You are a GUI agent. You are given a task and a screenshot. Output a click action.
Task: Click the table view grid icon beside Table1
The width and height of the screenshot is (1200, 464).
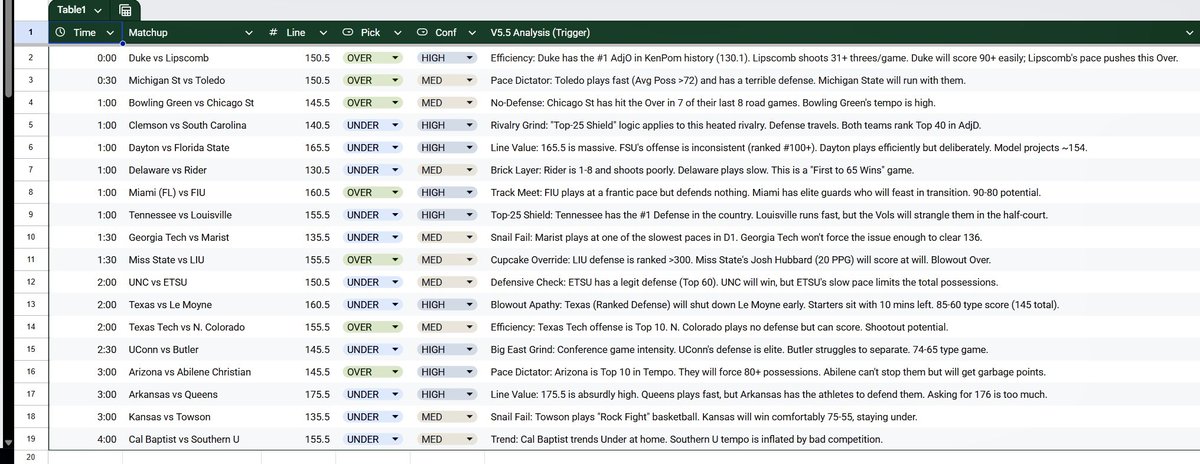(x=126, y=10)
